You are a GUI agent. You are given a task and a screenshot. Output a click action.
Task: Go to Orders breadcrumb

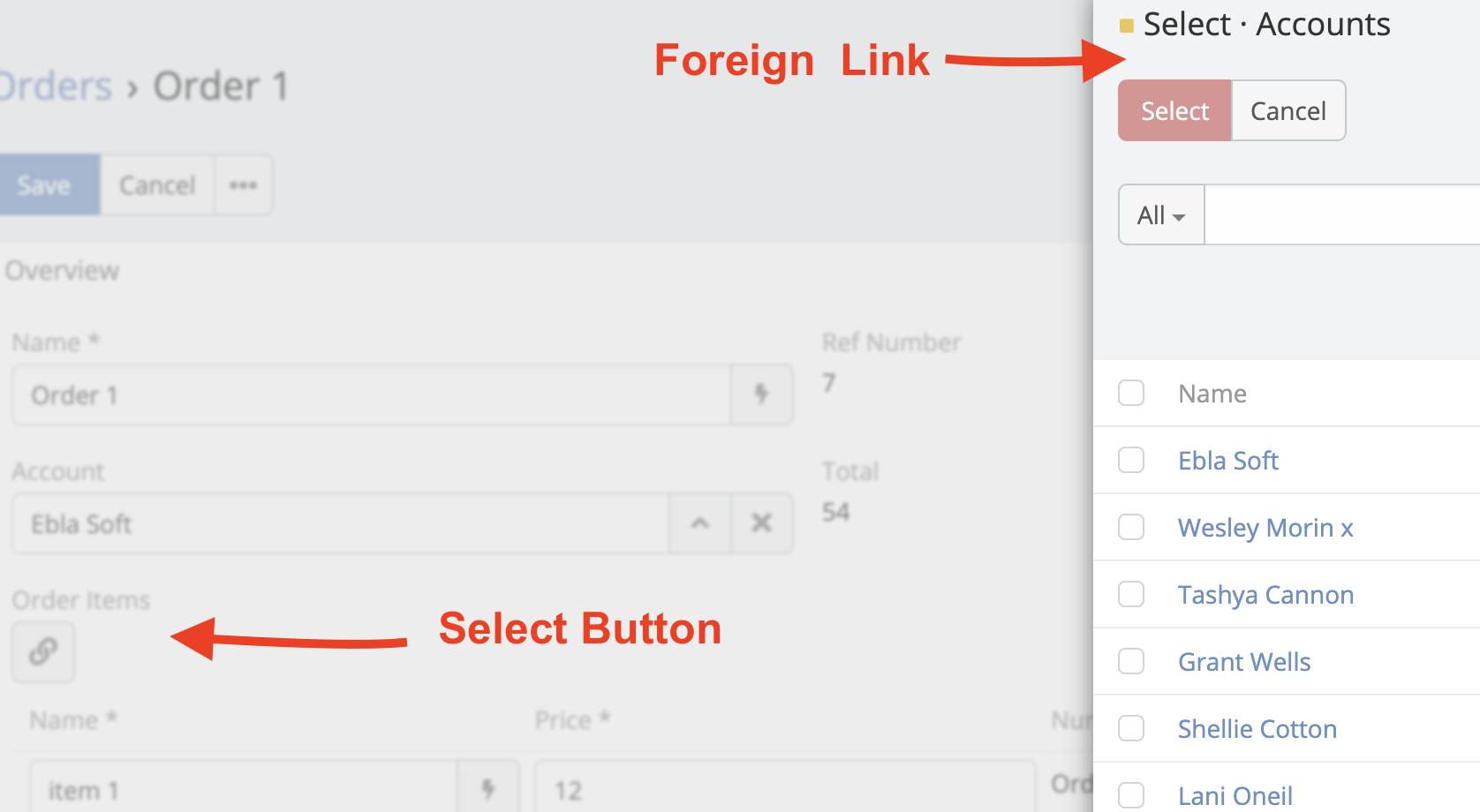point(55,86)
